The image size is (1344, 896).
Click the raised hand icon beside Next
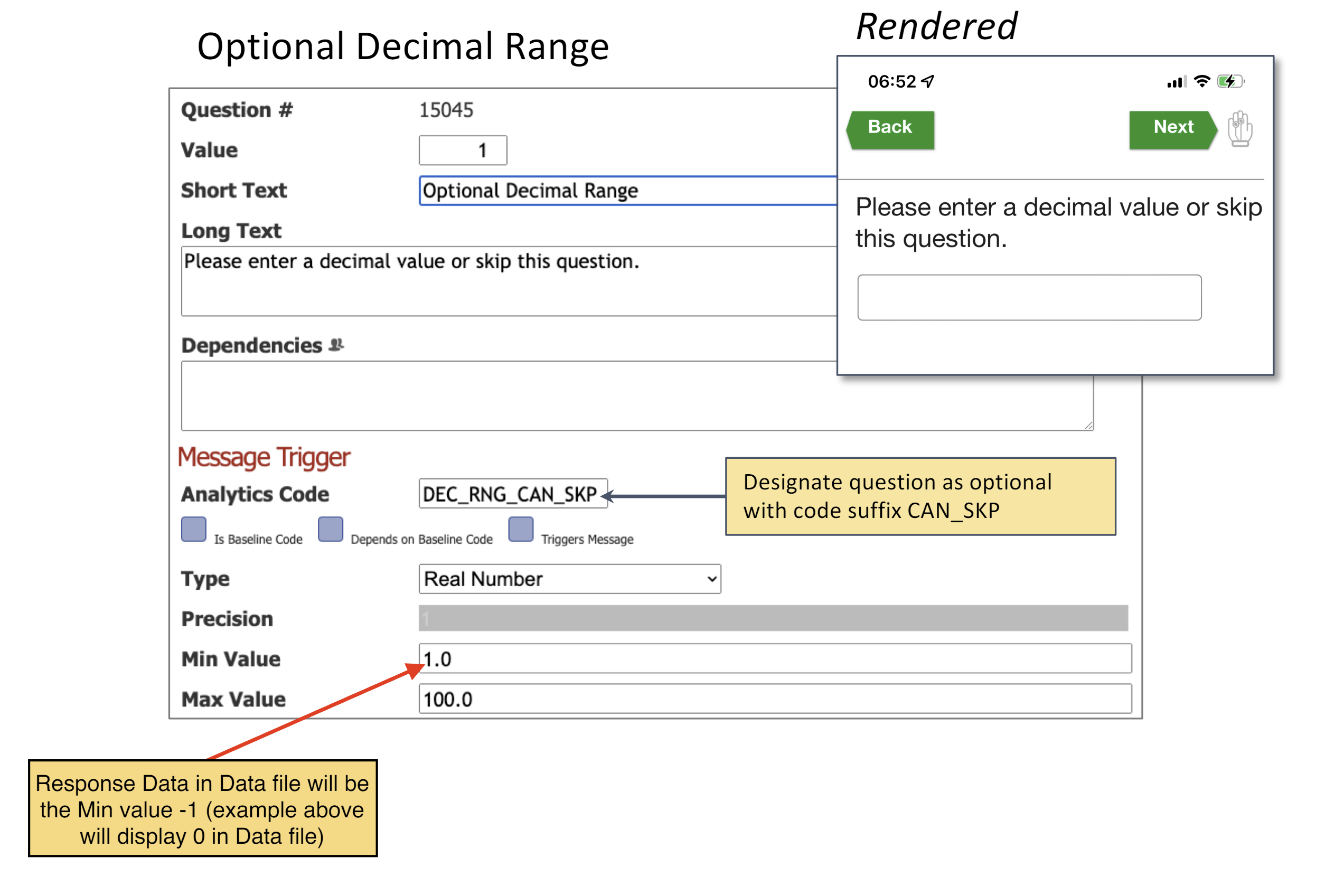coord(1239,129)
